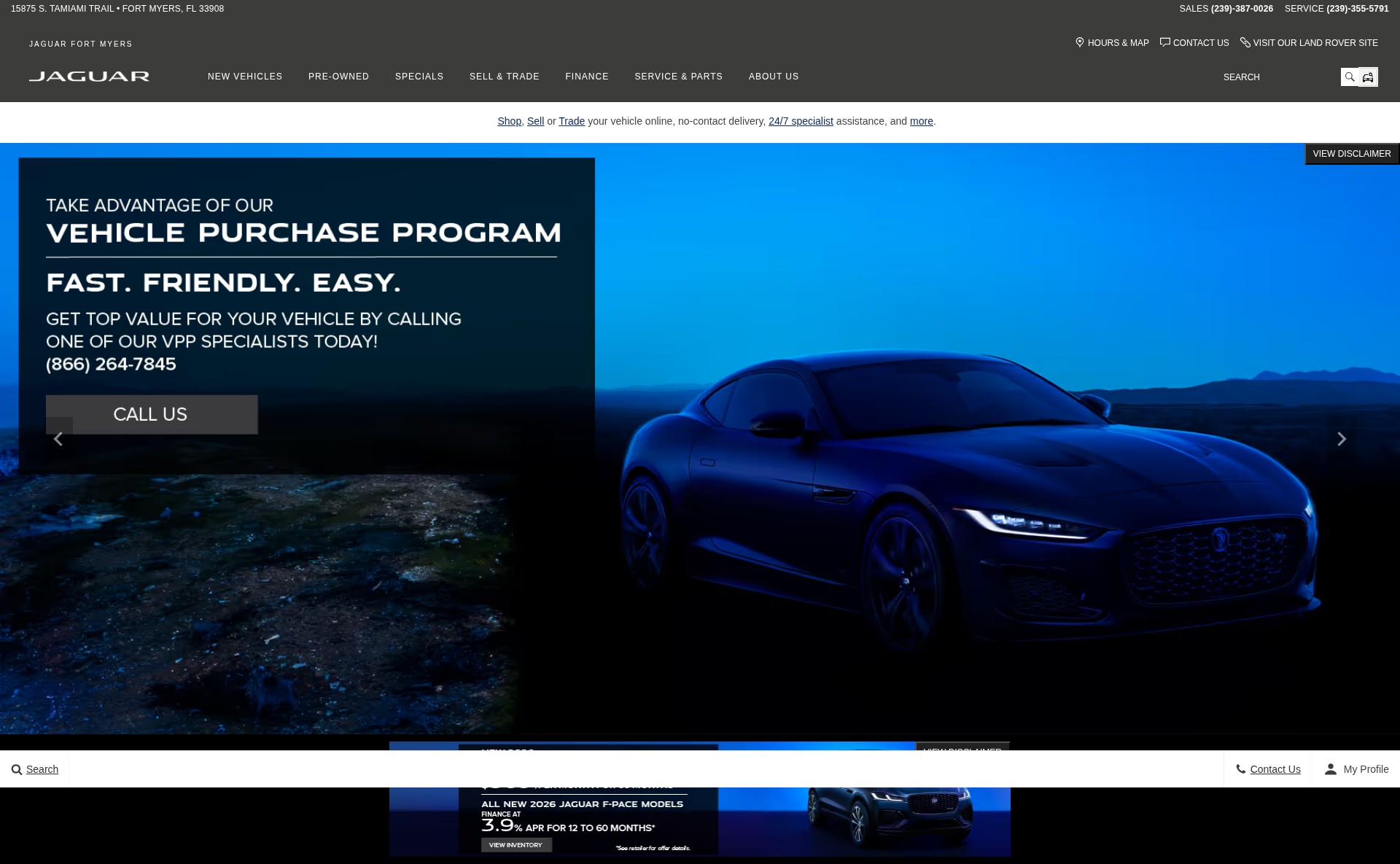This screenshot has height=864, width=1400.
Task: Click the (866) 264-7845 phone number text
Action: pos(111,364)
